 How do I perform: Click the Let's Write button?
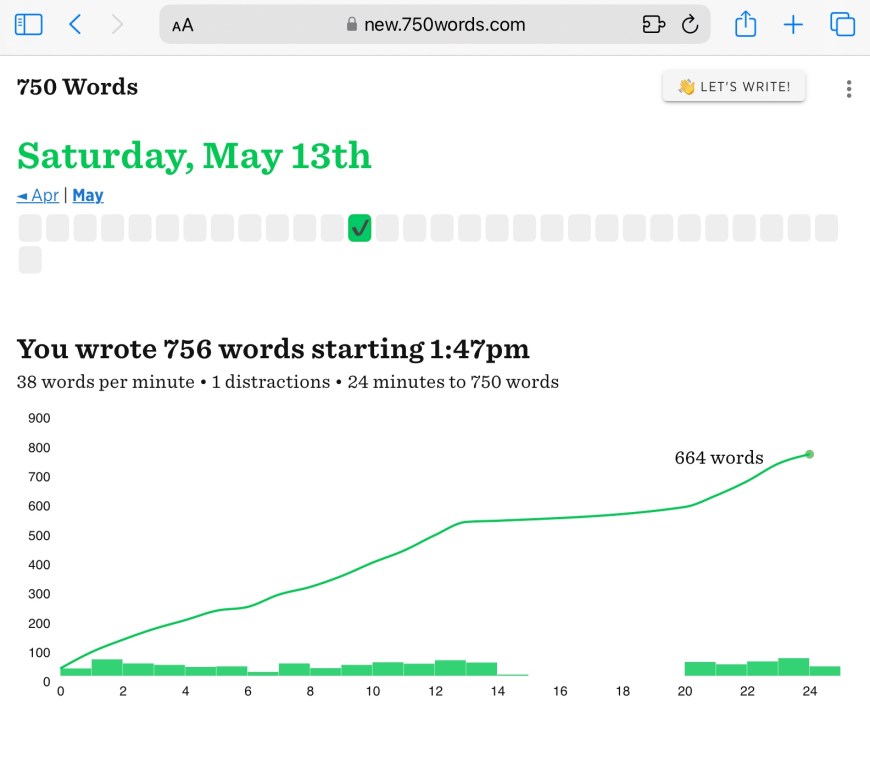[x=733, y=87]
